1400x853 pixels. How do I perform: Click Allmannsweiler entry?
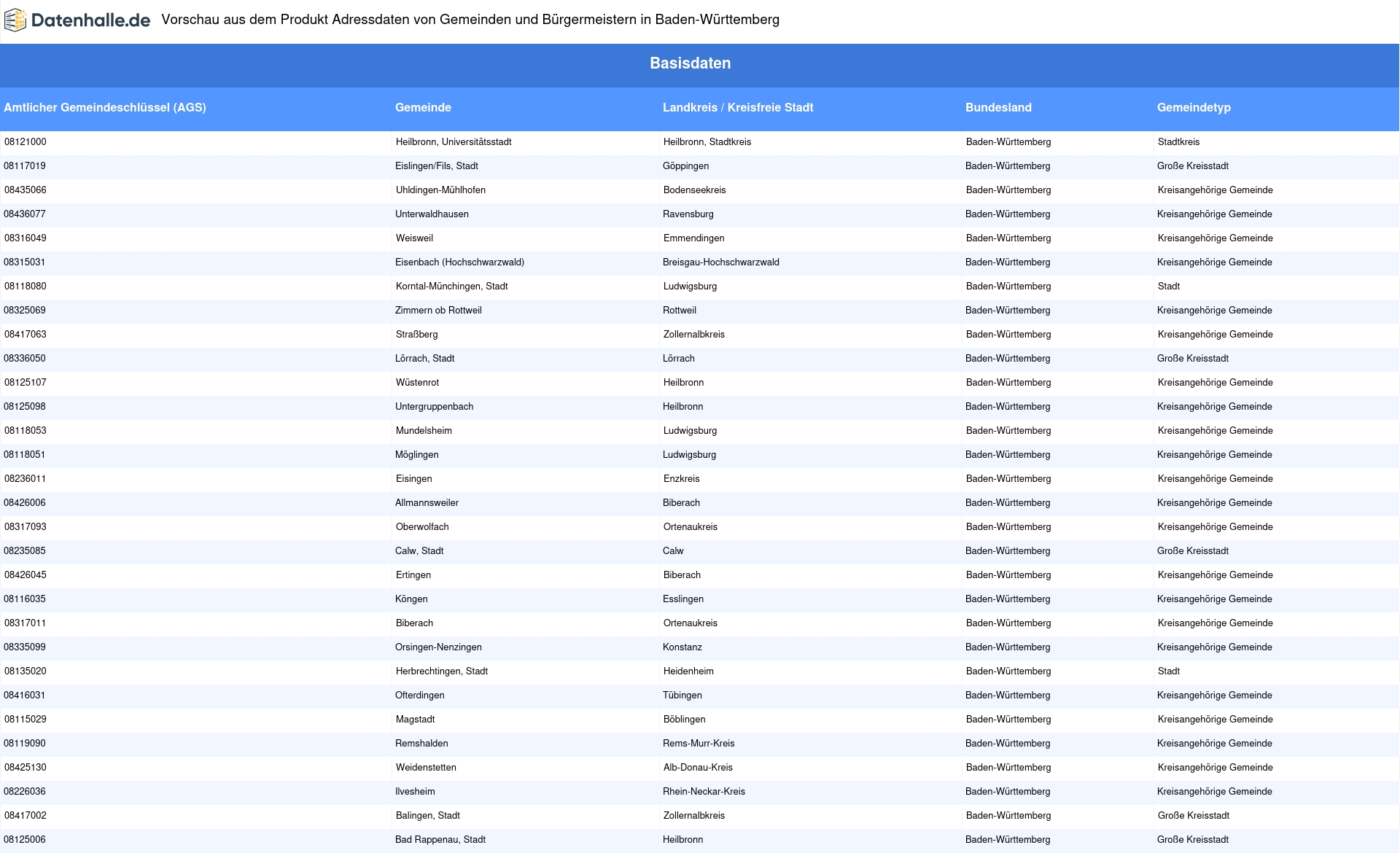pos(427,503)
